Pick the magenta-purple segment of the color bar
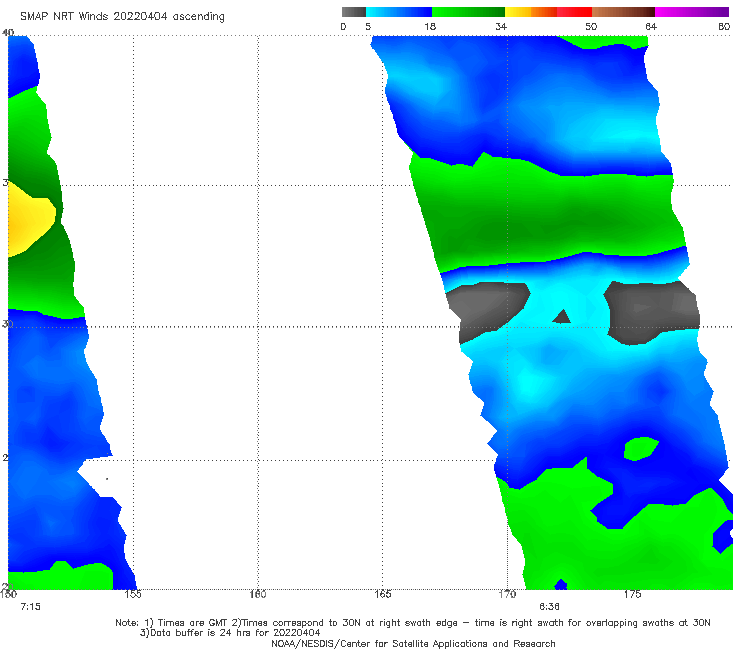The image size is (740, 650). coord(692,12)
